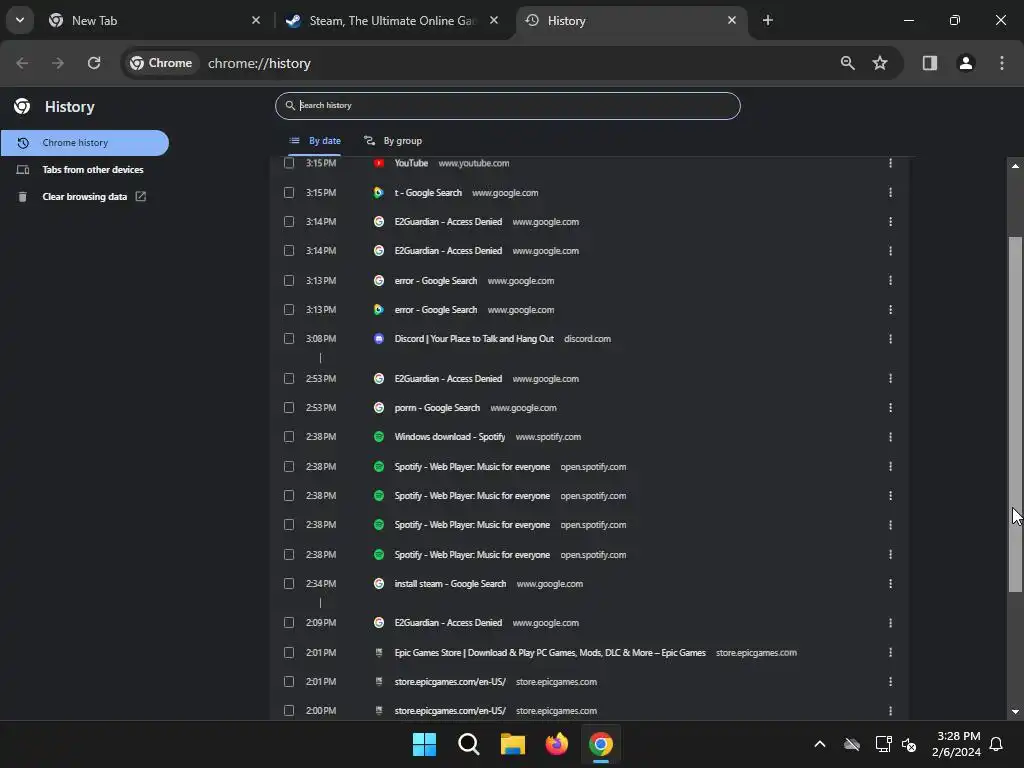Open install steam - Google Search link
Image resolution: width=1024 pixels, height=768 pixels.
[x=450, y=584]
